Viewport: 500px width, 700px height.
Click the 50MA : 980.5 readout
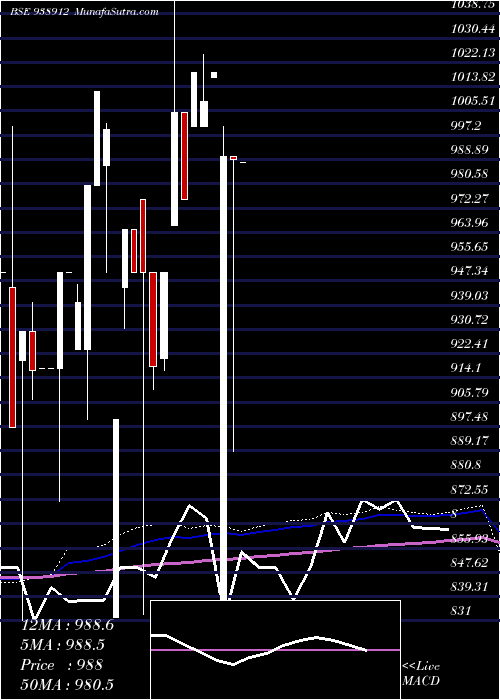point(67,684)
